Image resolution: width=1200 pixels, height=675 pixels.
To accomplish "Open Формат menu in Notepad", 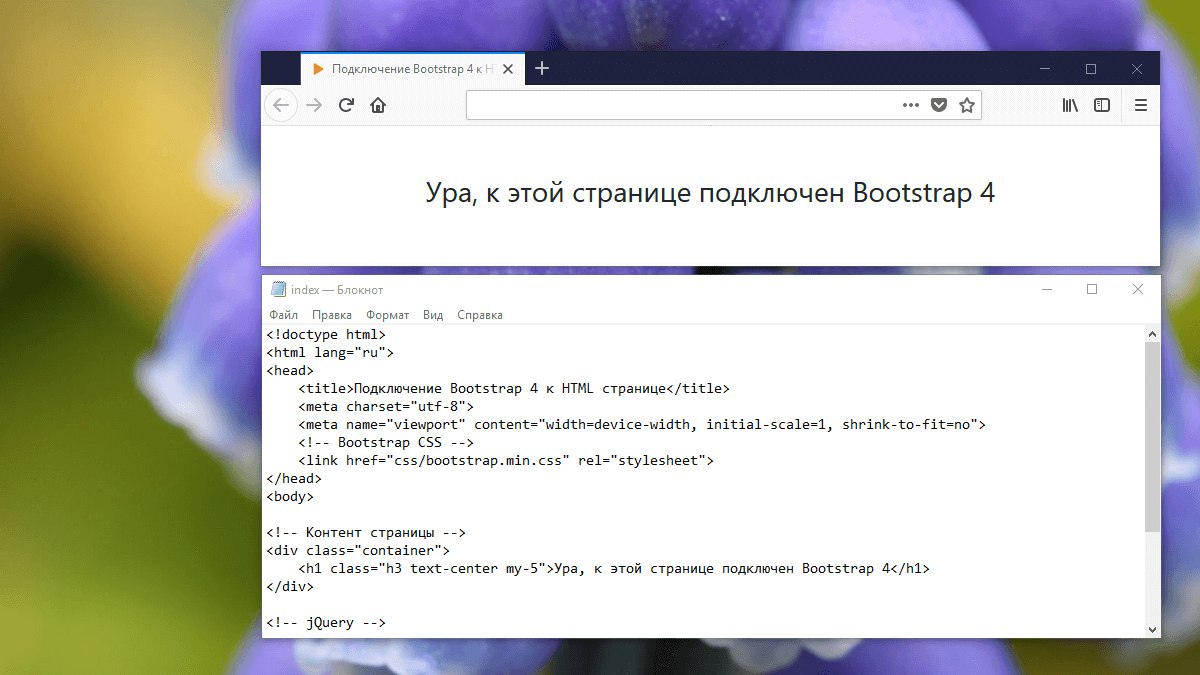I will [387, 315].
